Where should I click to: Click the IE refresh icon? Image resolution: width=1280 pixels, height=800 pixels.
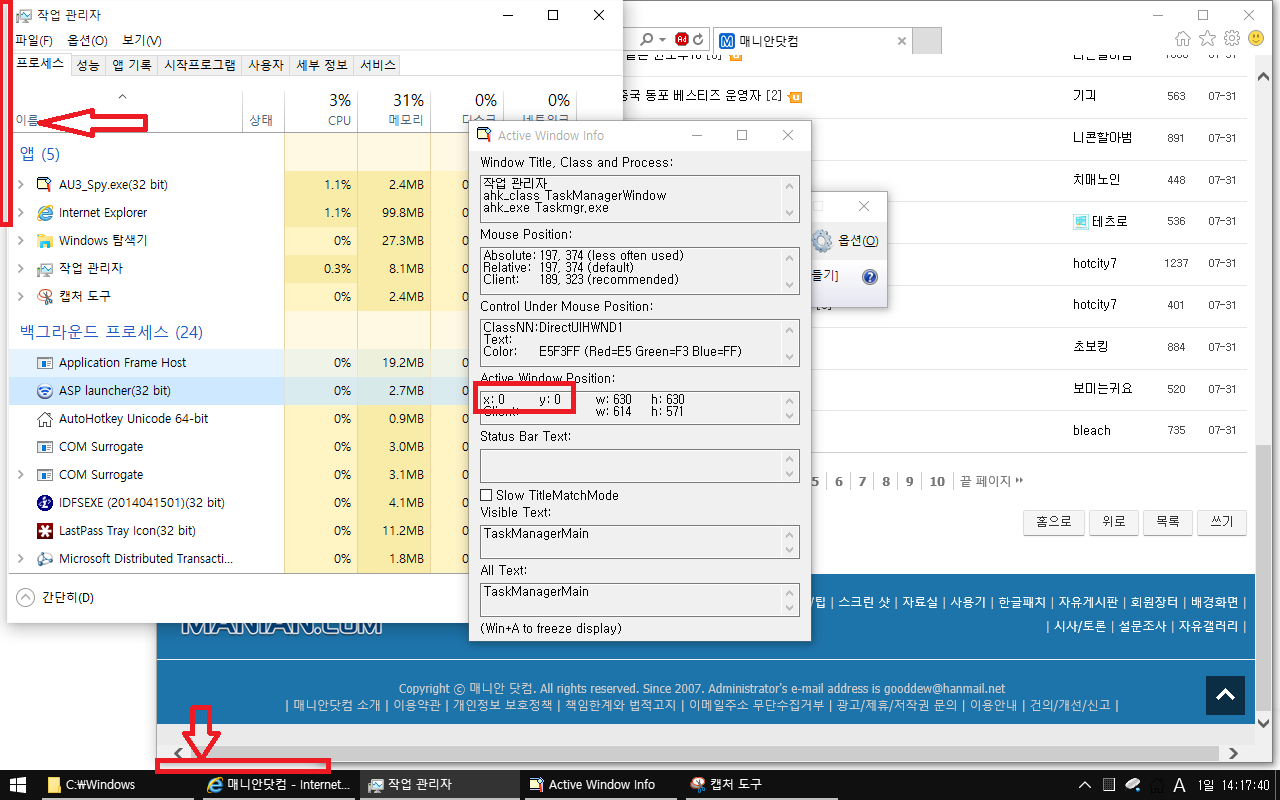point(699,40)
